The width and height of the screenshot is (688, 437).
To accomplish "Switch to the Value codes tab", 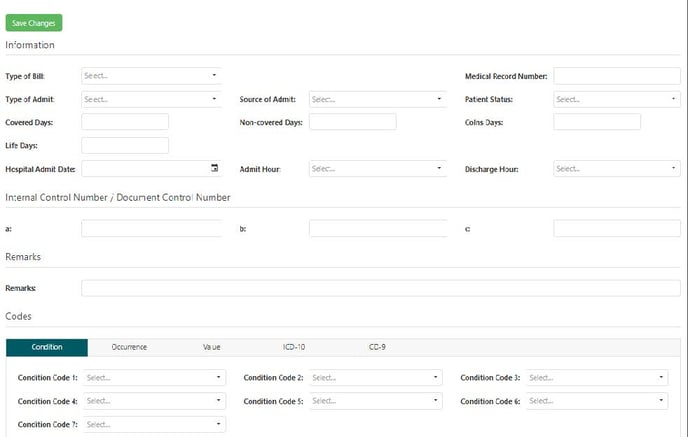I will 212,347.
